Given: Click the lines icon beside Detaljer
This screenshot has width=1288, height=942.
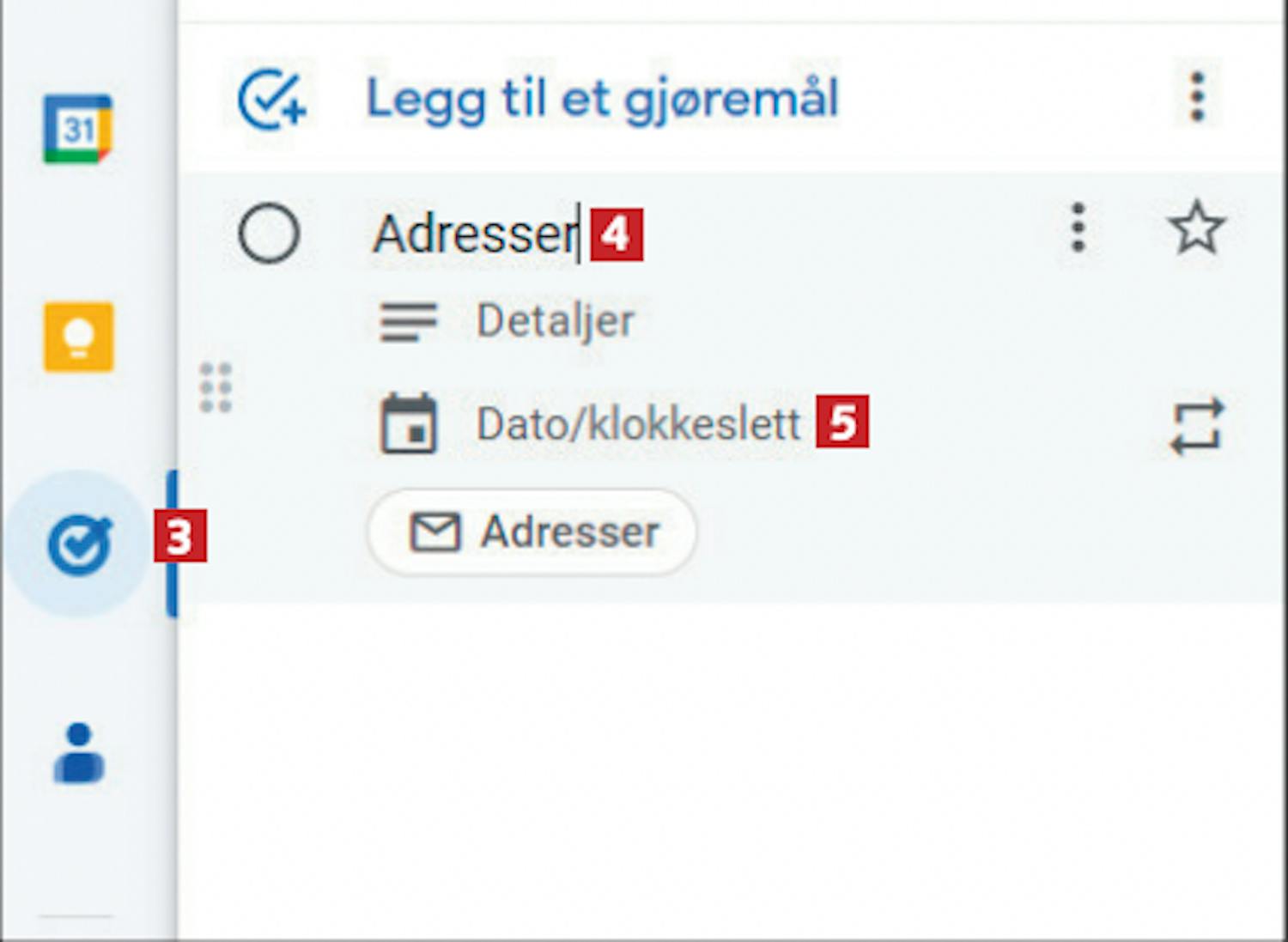Looking at the screenshot, I should pos(409,322).
